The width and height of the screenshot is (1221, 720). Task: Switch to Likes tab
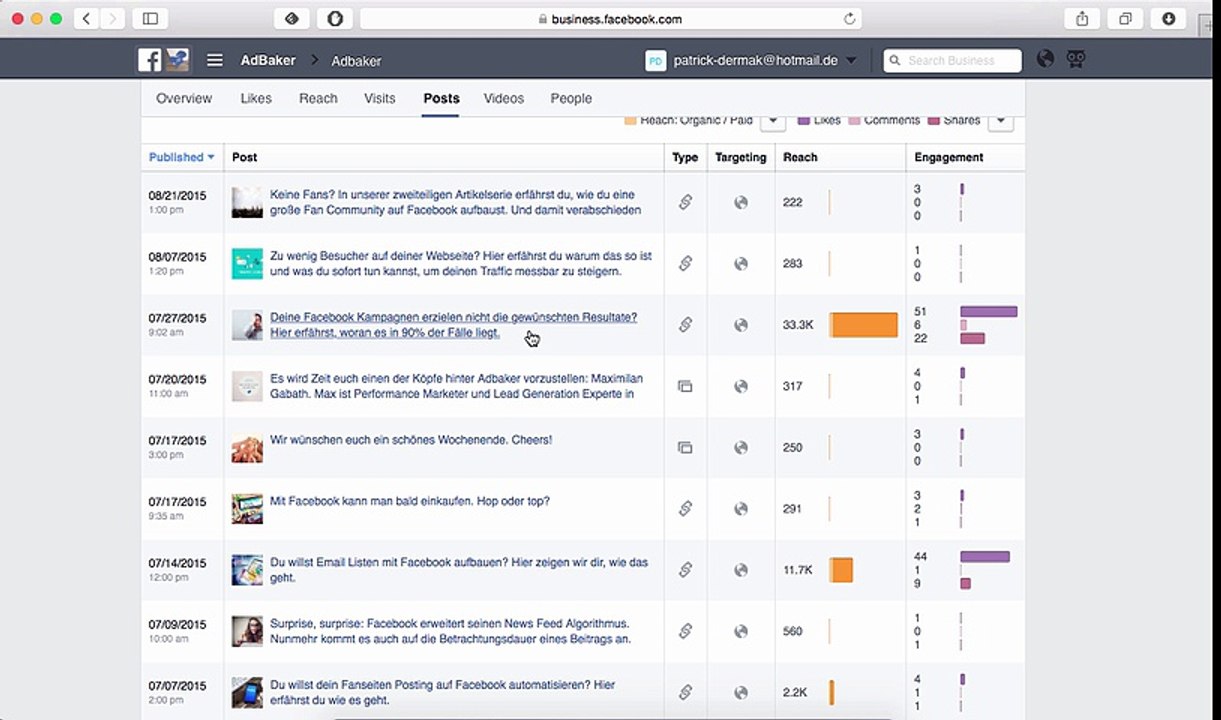pos(256,98)
